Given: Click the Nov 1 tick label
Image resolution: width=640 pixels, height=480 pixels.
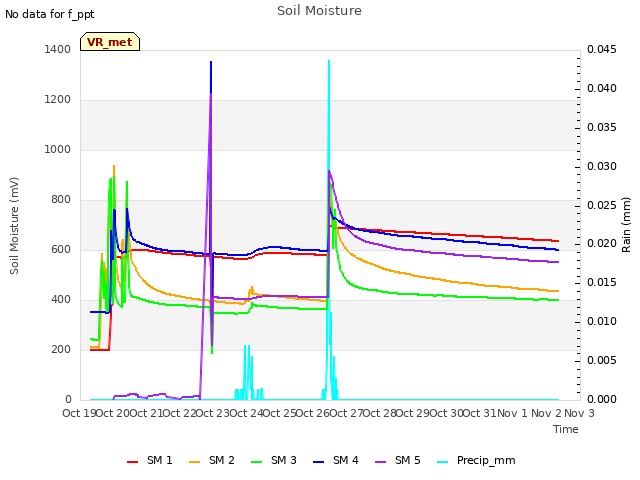Looking at the screenshot, I should click(513, 413).
